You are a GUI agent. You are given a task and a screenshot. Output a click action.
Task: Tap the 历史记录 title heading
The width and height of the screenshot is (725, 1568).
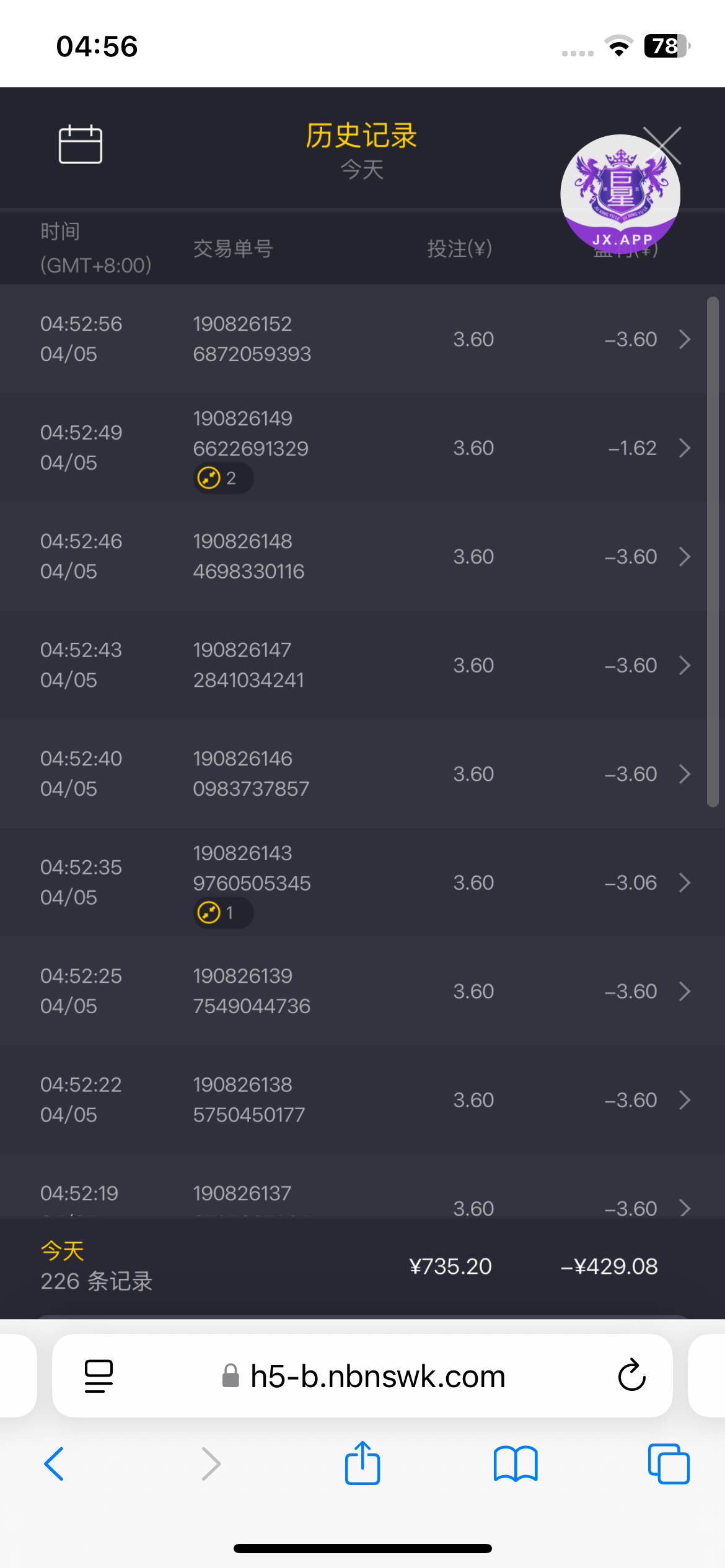[362, 136]
